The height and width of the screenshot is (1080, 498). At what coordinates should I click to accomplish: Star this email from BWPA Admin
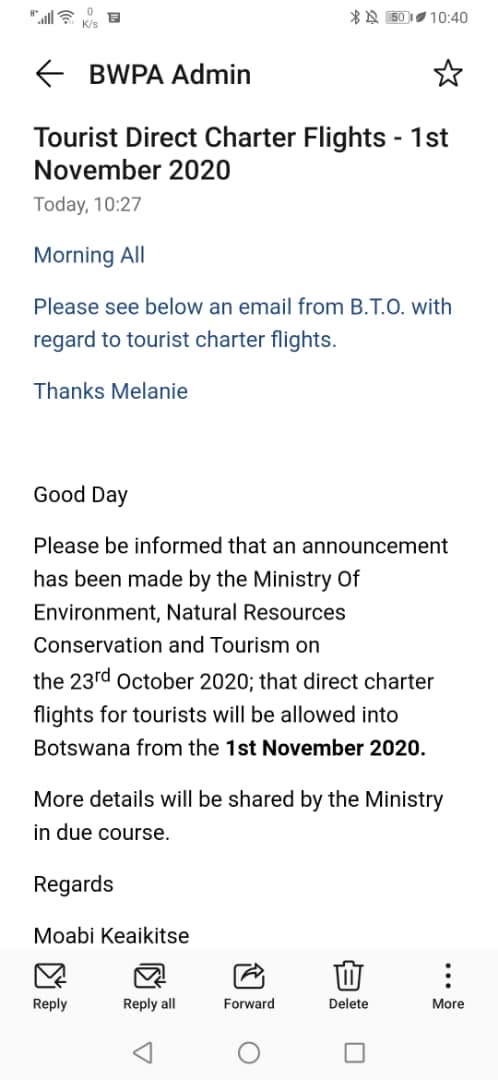click(x=448, y=74)
